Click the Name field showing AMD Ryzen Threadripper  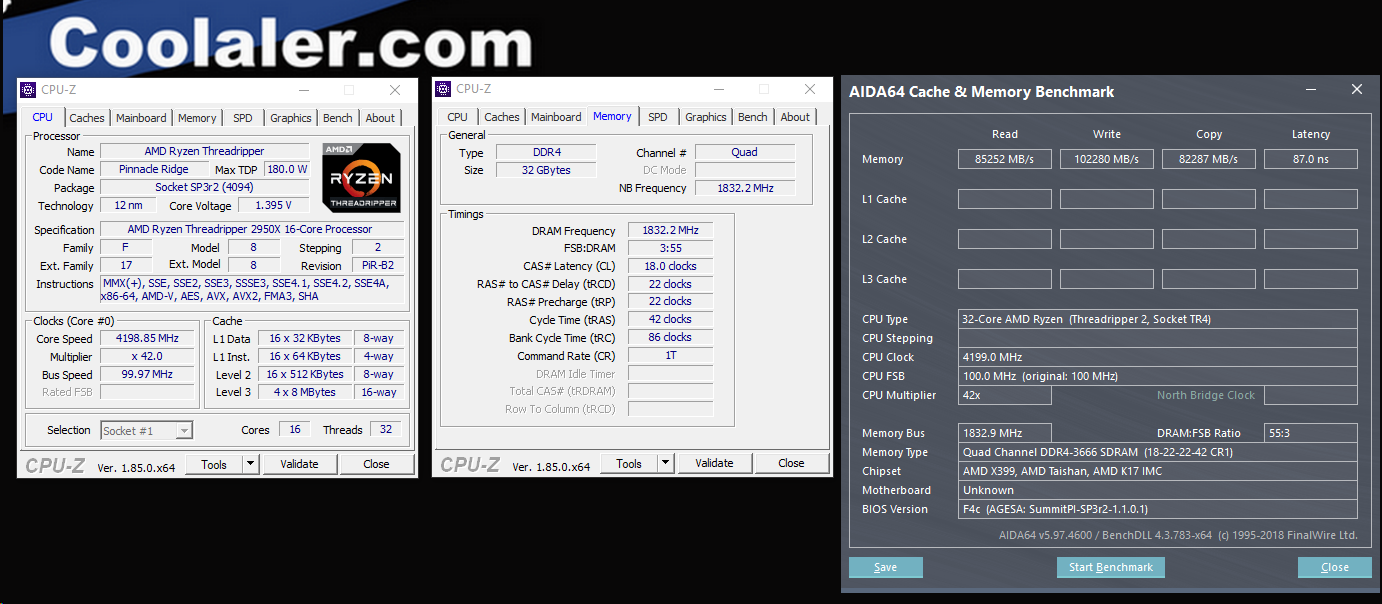click(x=205, y=151)
